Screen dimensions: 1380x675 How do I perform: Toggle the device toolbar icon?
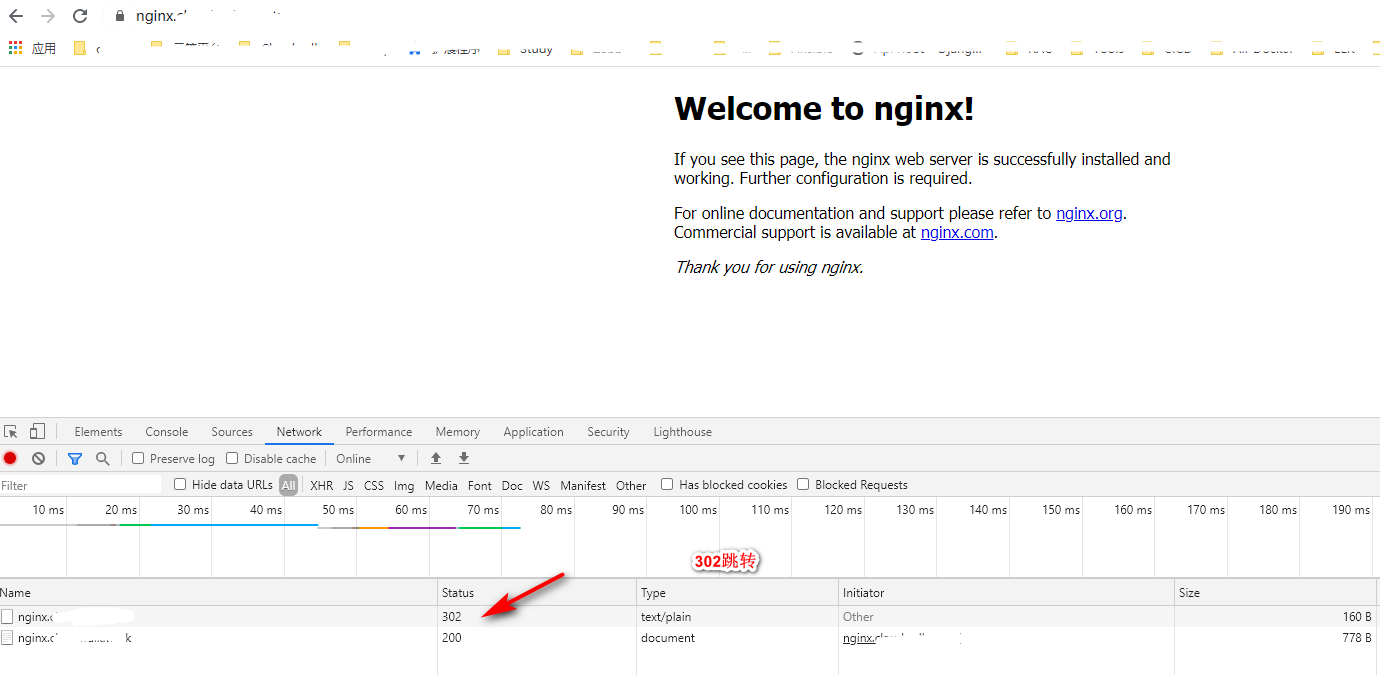(37, 432)
